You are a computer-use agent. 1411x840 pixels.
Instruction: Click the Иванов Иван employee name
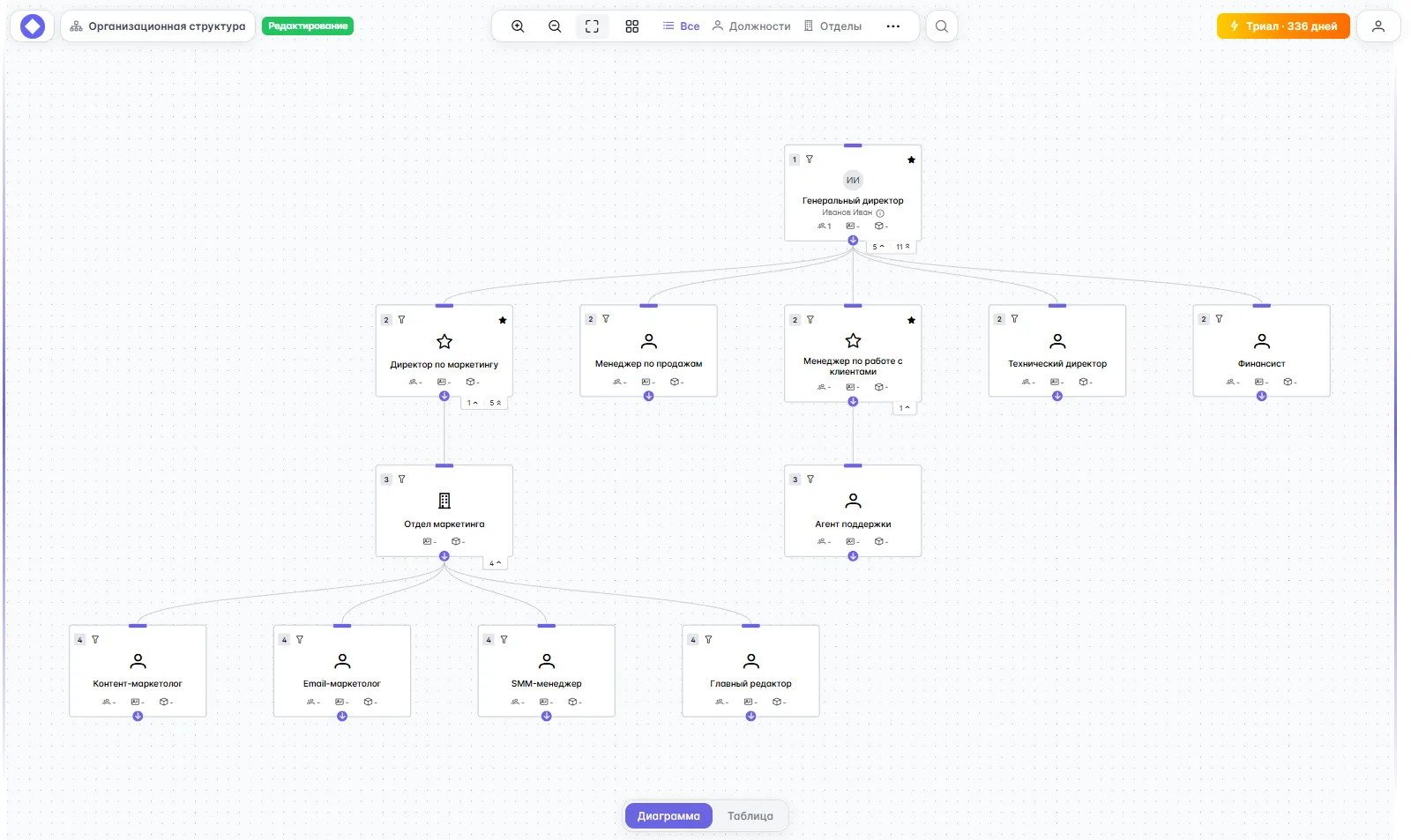pos(847,212)
